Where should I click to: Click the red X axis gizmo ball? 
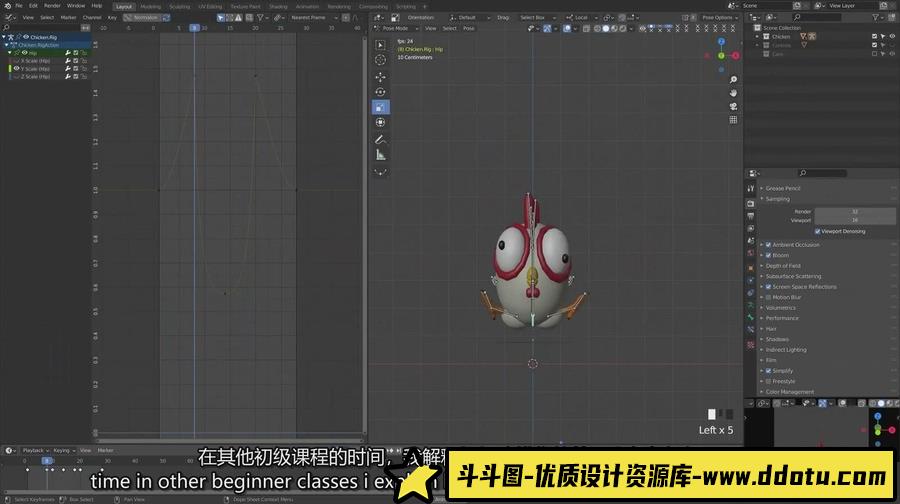point(735,56)
